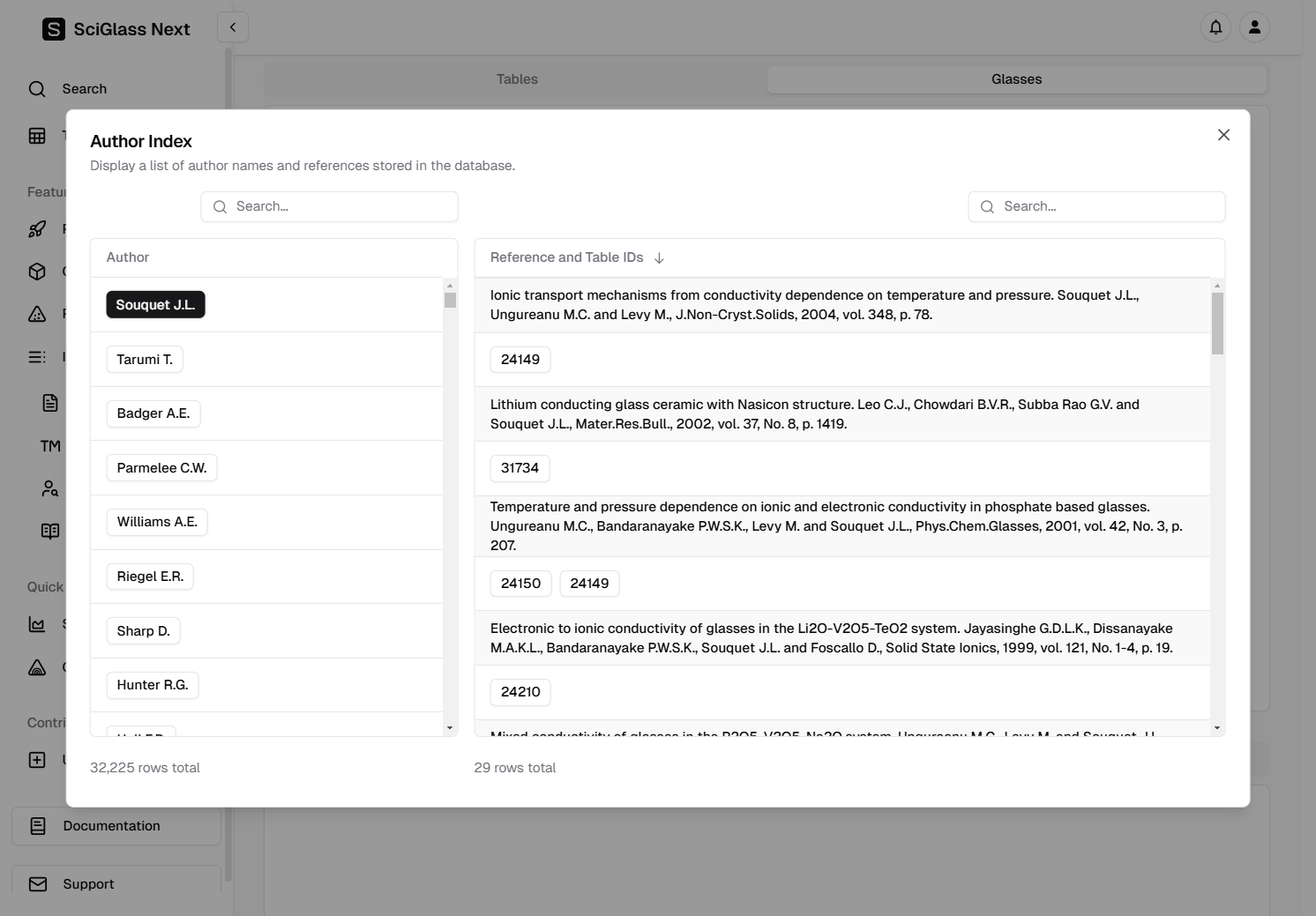Click the notifications bell icon

click(x=1215, y=27)
